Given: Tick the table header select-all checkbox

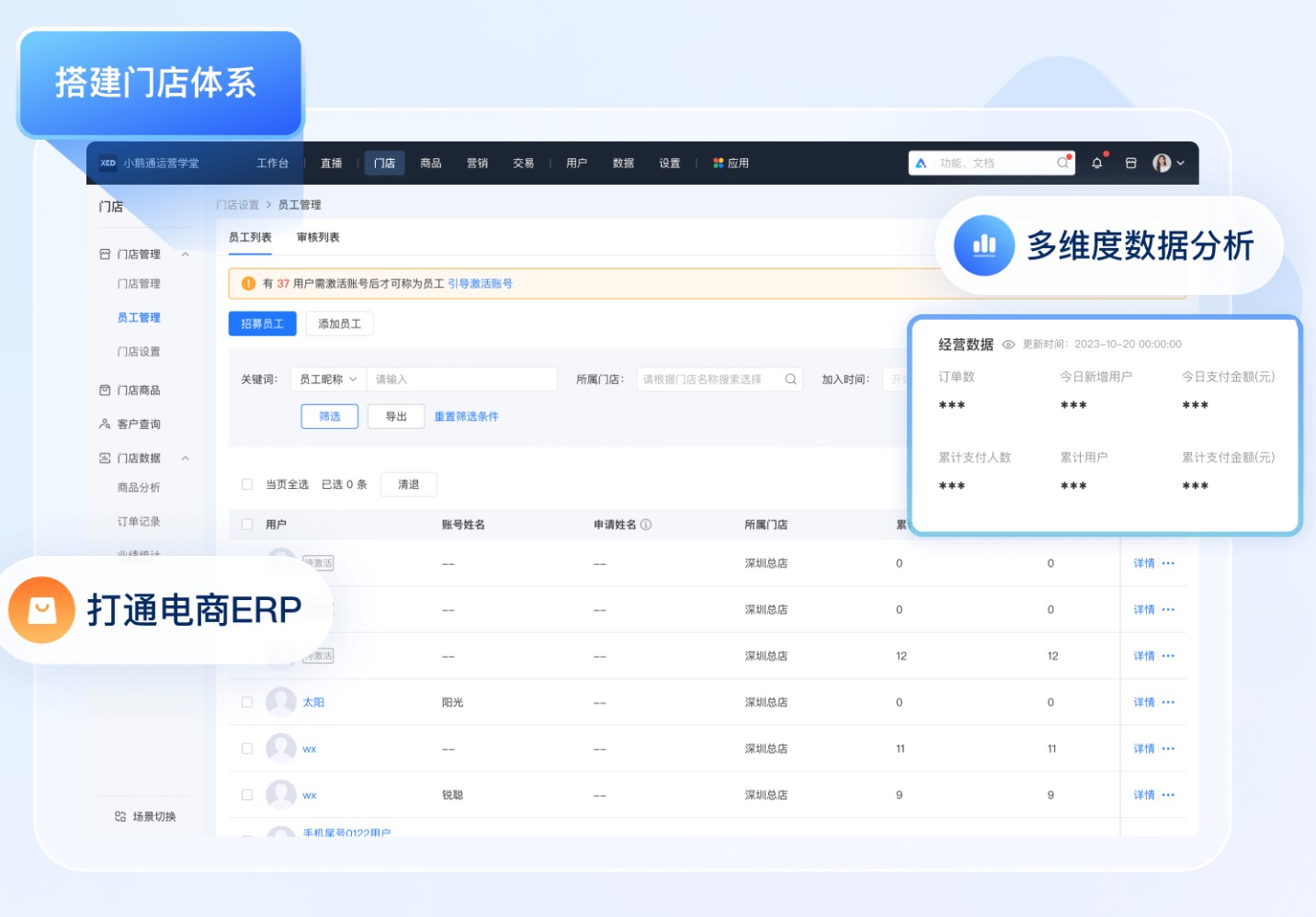Looking at the screenshot, I should pos(247,525).
